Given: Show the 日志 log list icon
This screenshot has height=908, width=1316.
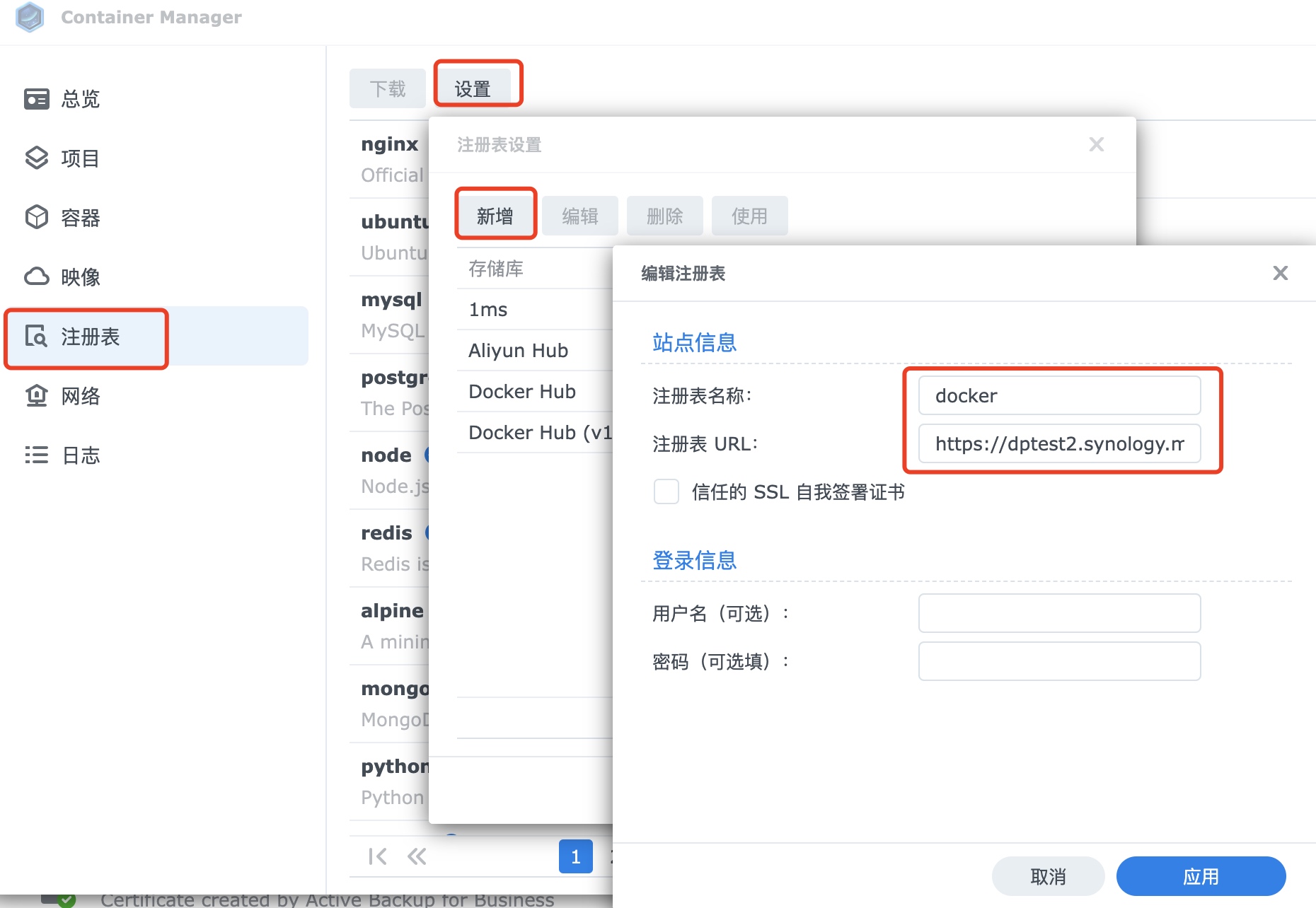Looking at the screenshot, I should (37, 455).
